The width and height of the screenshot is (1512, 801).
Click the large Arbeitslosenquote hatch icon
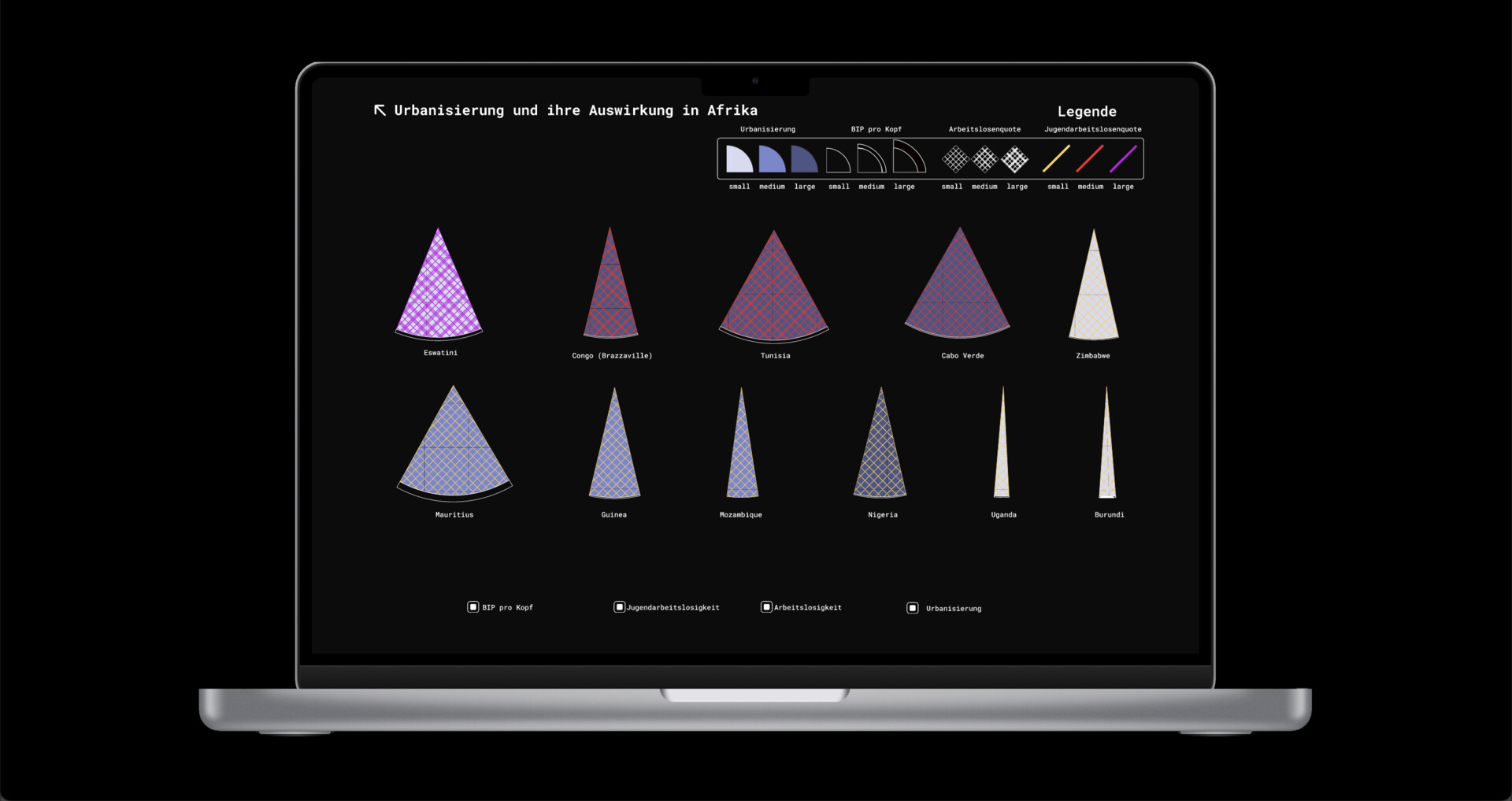point(1015,159)
